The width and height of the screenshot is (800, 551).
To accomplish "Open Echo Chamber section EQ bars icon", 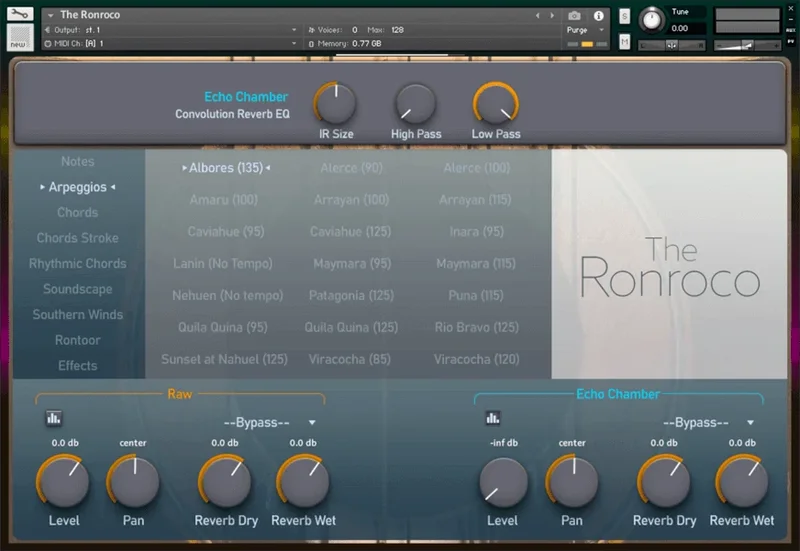I will (493, 418).
